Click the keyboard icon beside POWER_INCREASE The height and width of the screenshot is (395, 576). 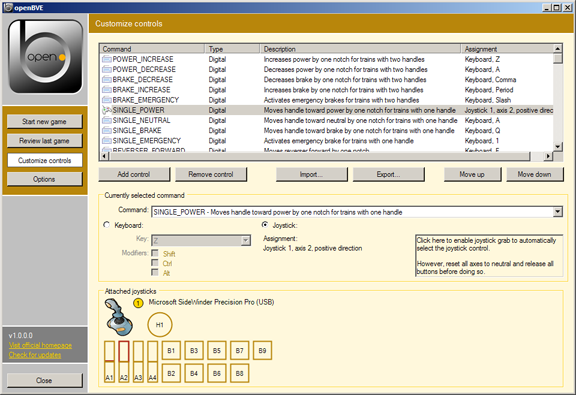(107, 59)
